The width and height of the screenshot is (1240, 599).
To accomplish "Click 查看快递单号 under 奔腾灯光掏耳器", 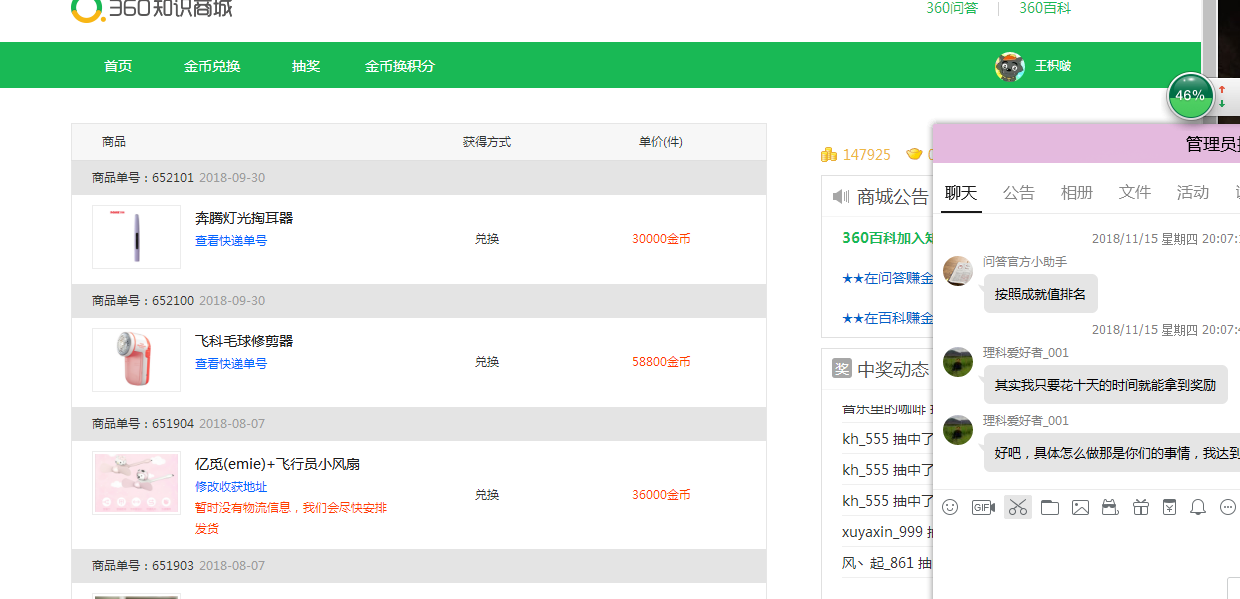I will tap(231, 241).
